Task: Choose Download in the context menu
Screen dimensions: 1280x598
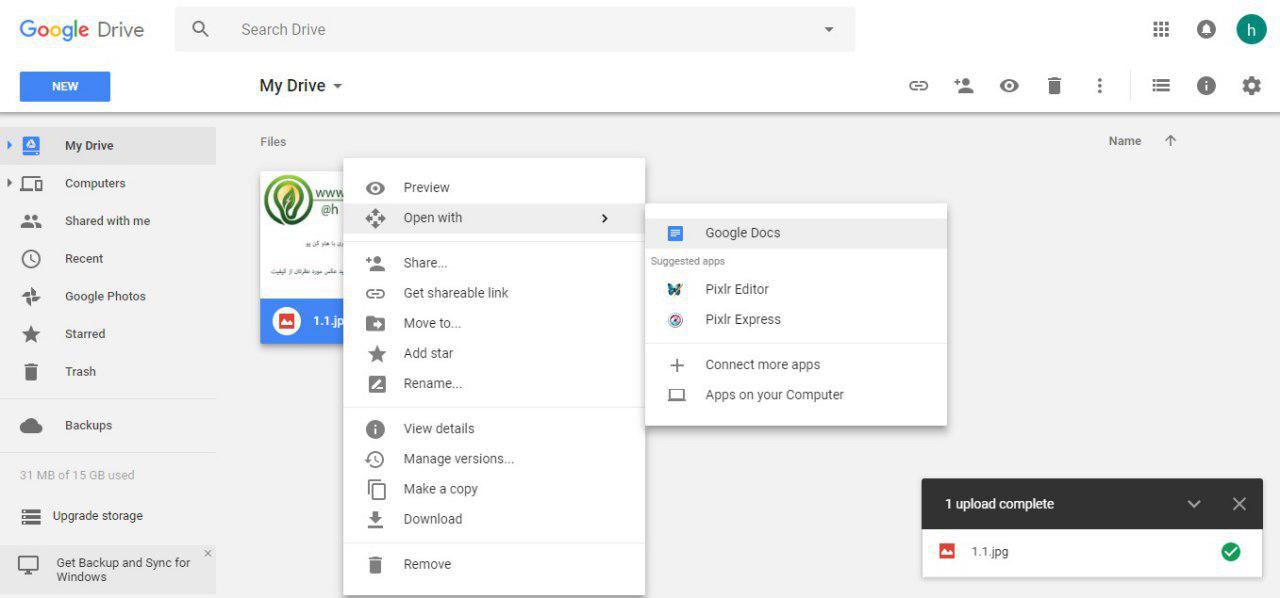Action: 494,519
